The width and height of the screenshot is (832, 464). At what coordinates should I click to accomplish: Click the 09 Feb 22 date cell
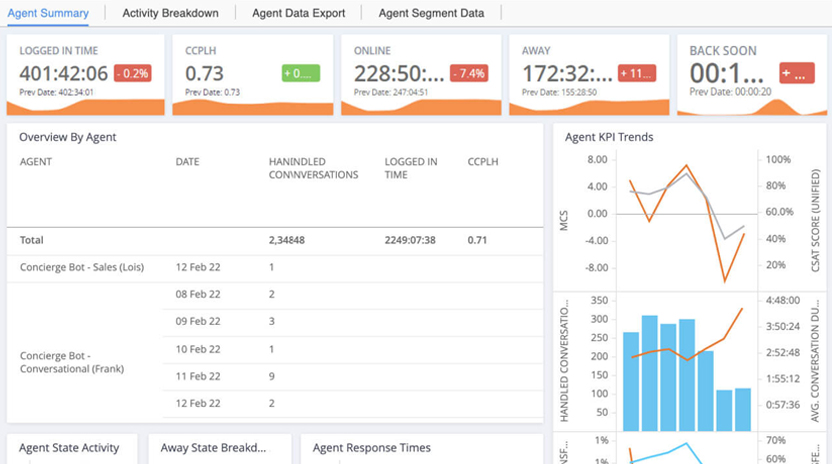[198, 321]
